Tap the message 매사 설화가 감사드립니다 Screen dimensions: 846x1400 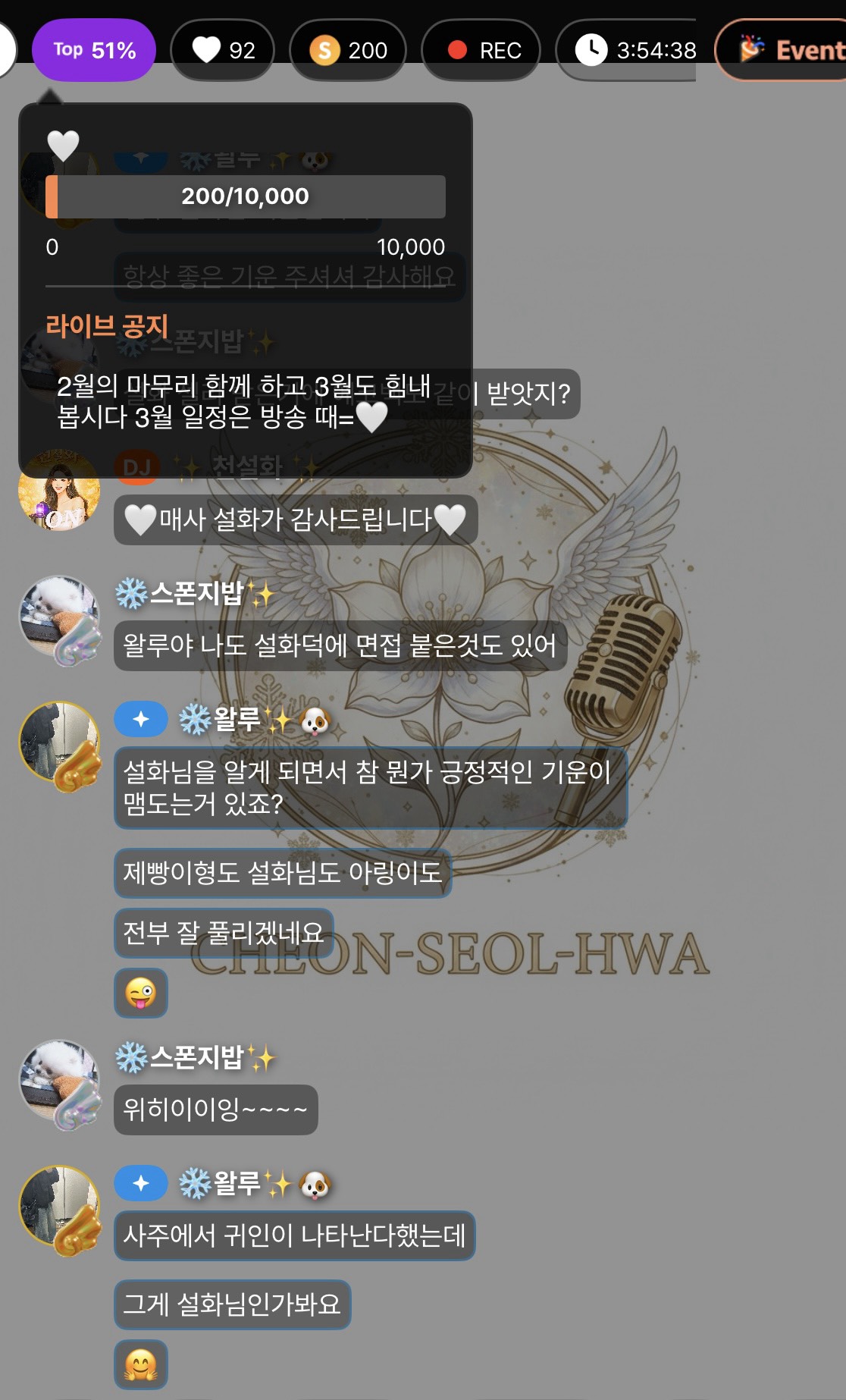coord(296,520)
